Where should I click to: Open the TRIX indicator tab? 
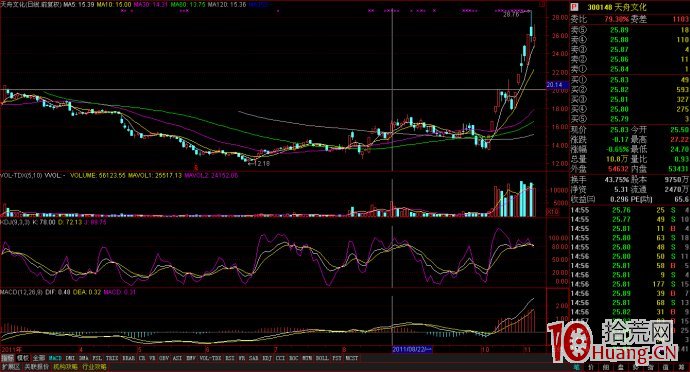[x=112, y=358]
